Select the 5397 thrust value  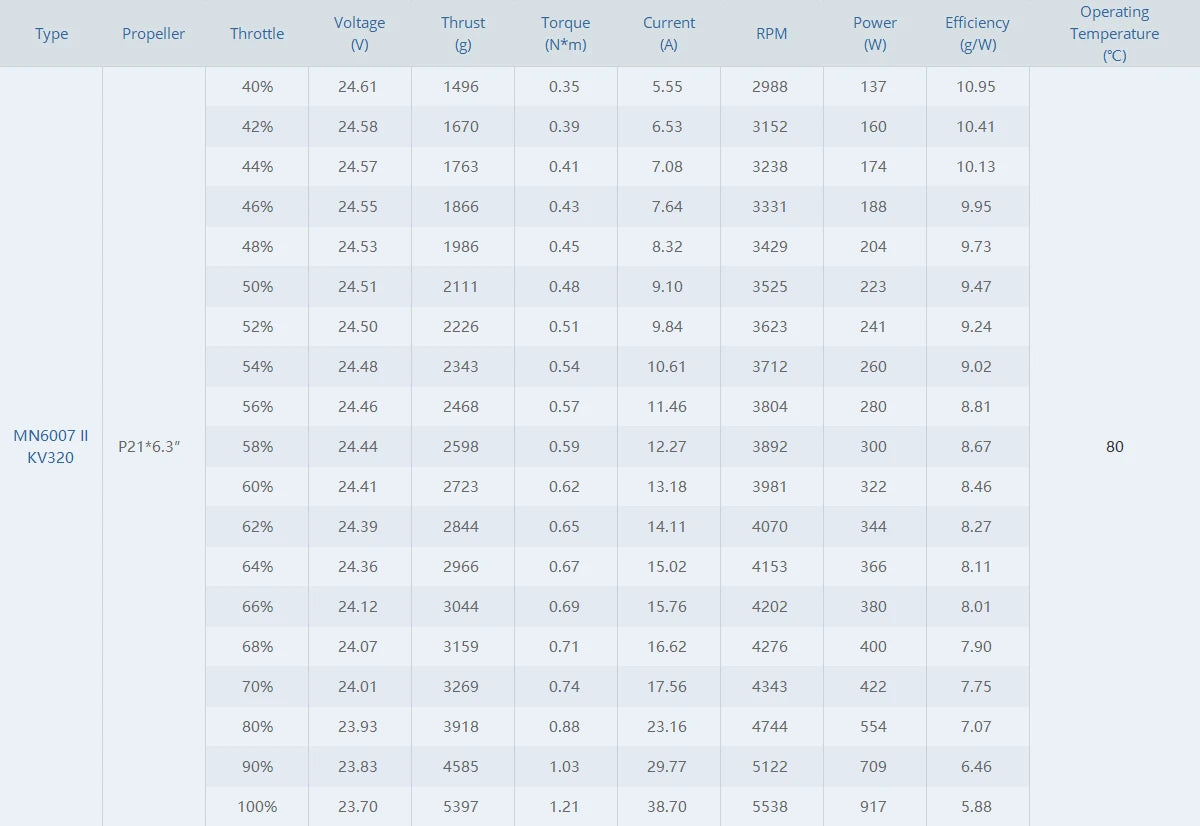tap(460, 806)
